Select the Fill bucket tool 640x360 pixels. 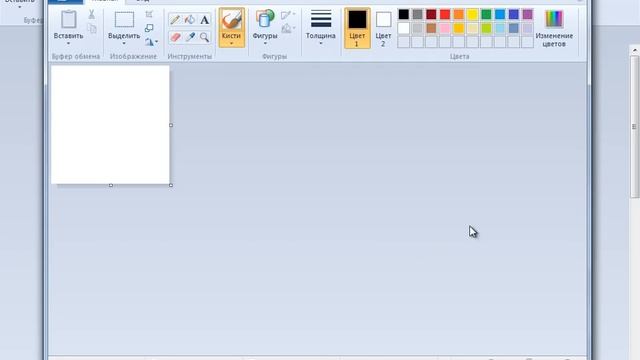tap(190, 20)
